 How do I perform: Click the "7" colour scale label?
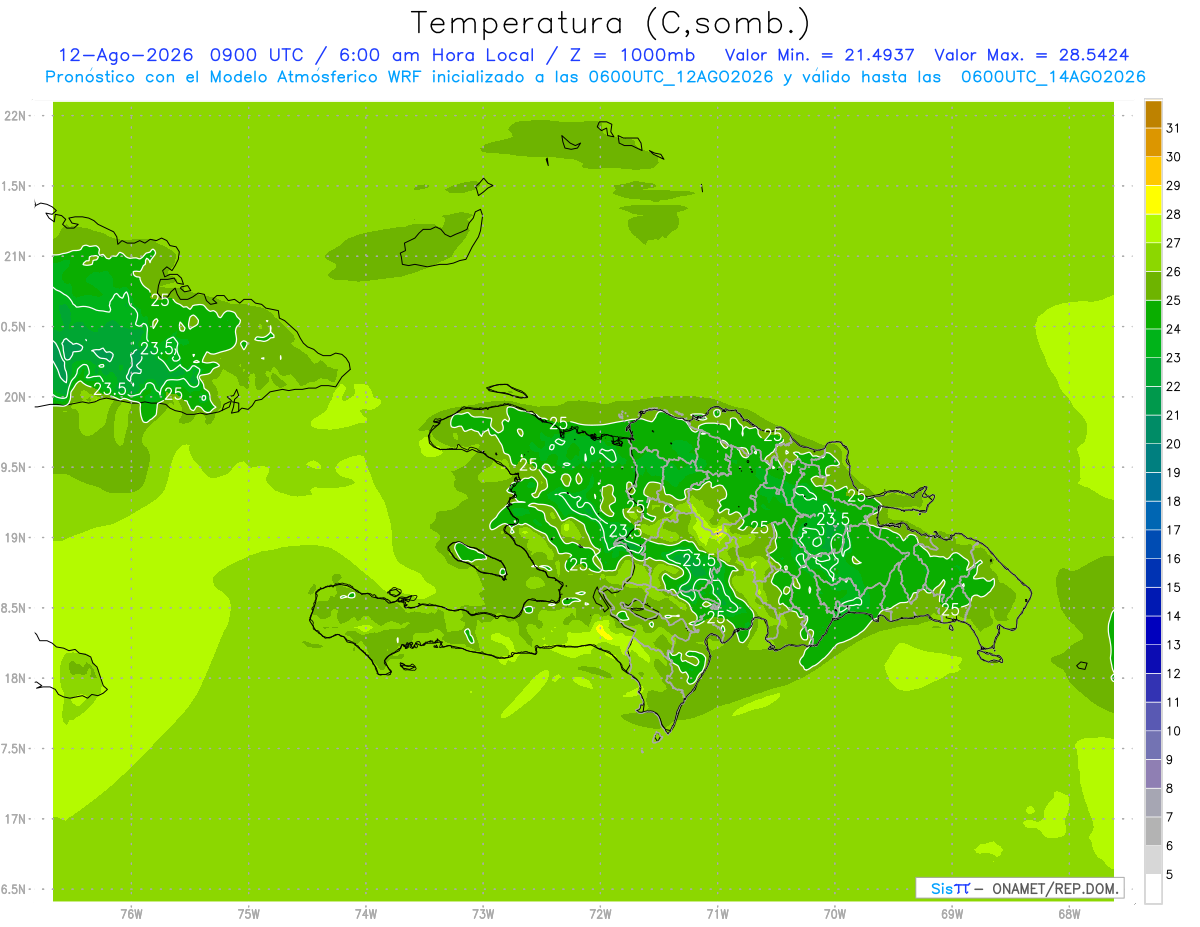pos(1170,817)
